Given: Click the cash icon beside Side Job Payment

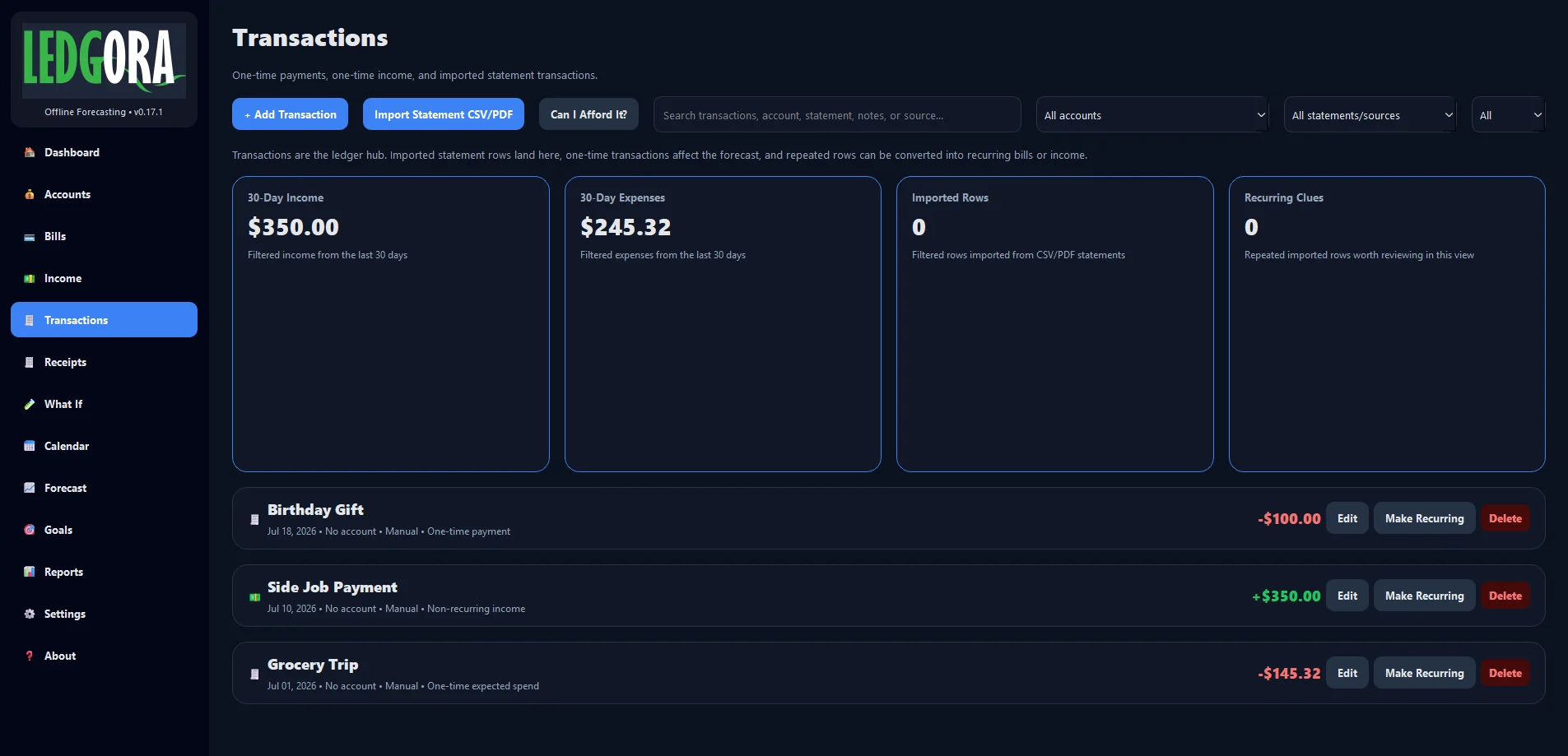Looking at the screenshot, I should pos(254,597).
